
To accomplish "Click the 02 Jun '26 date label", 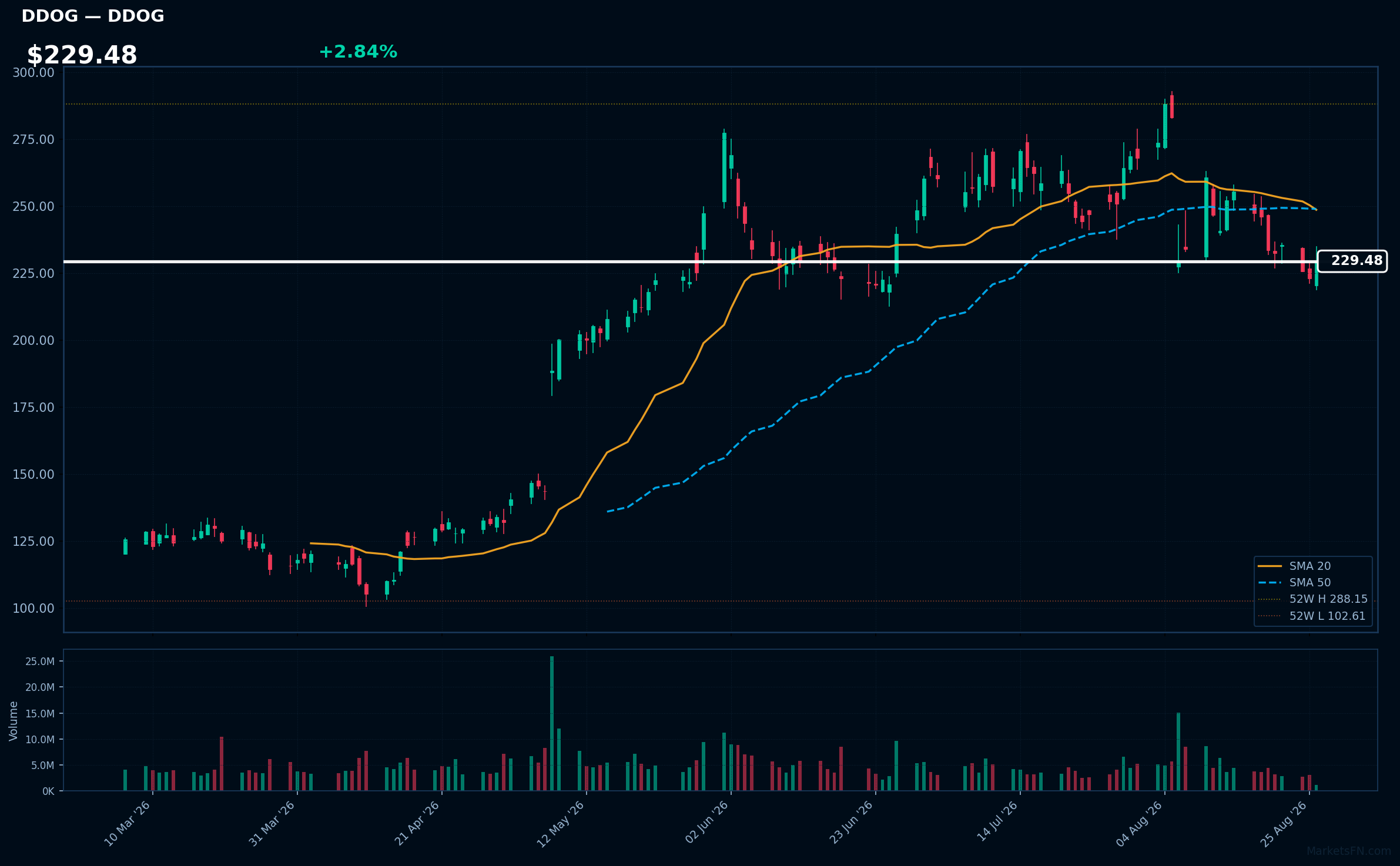I will tap(707, 823).
